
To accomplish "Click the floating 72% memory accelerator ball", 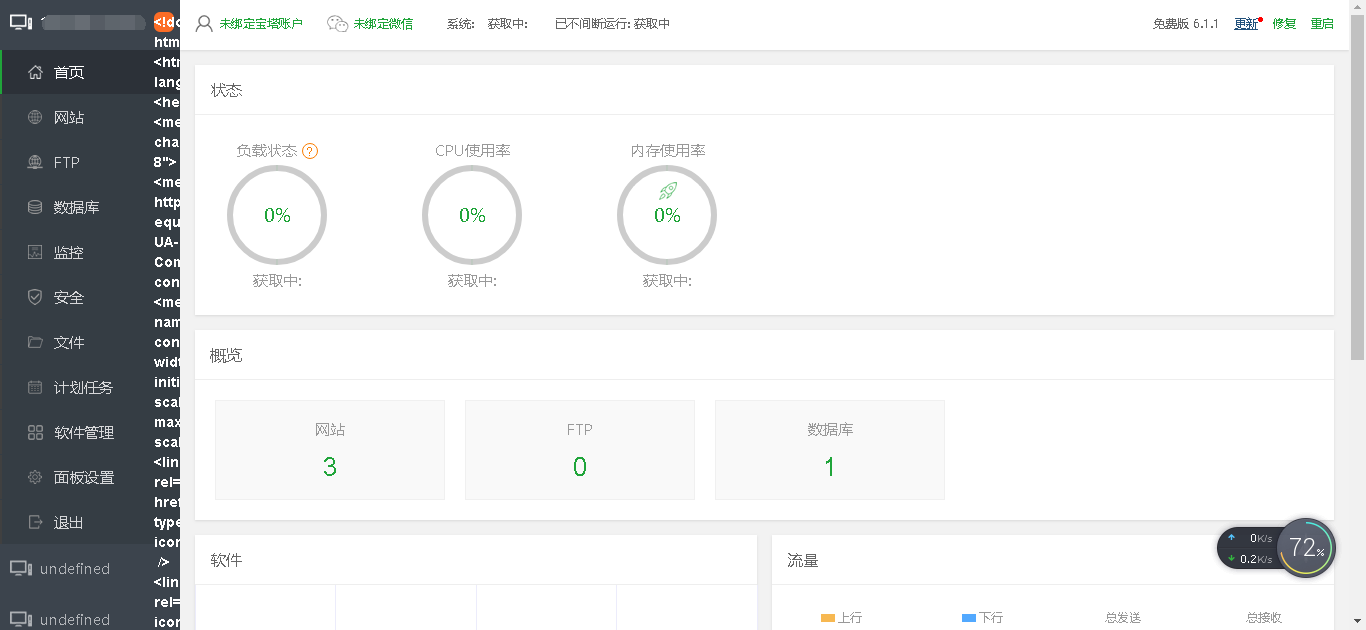I will 1306,547.
